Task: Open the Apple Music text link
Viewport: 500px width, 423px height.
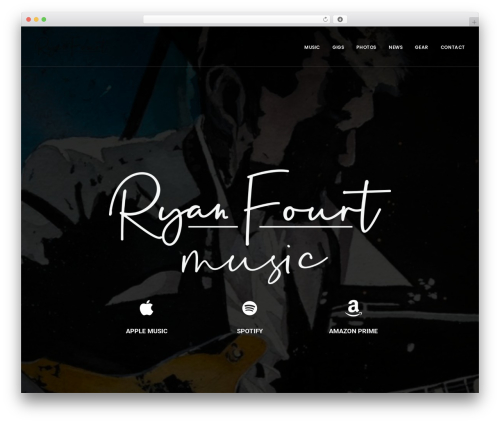Action: coord(146,331)
